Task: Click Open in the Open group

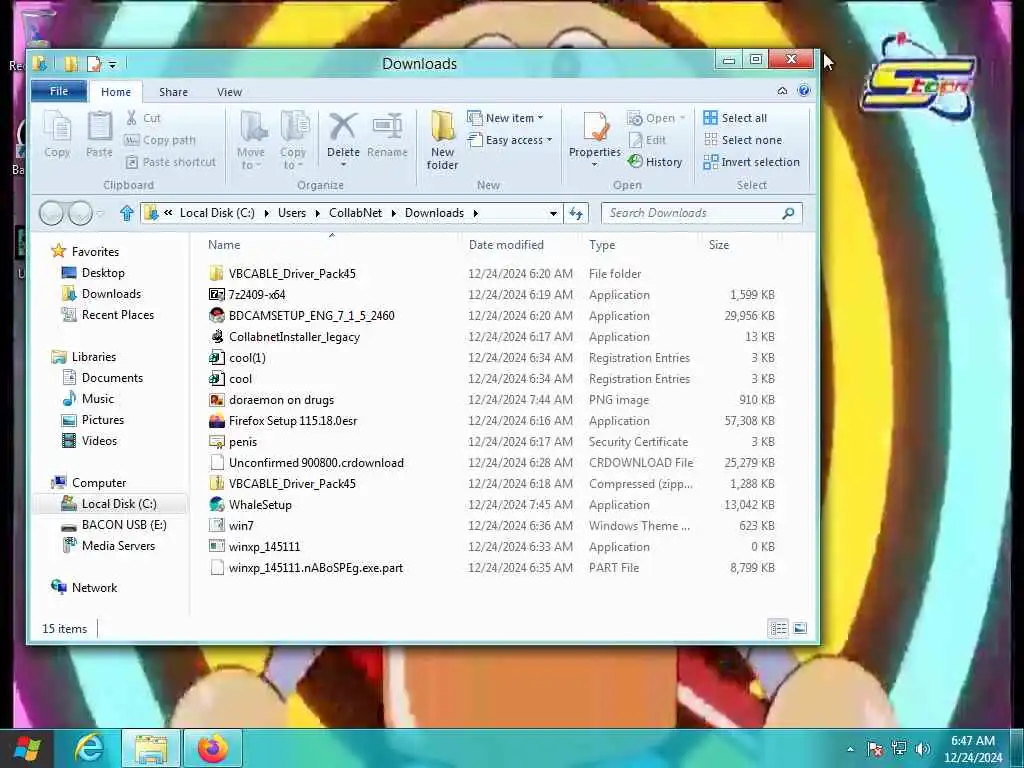Action: 656,118
